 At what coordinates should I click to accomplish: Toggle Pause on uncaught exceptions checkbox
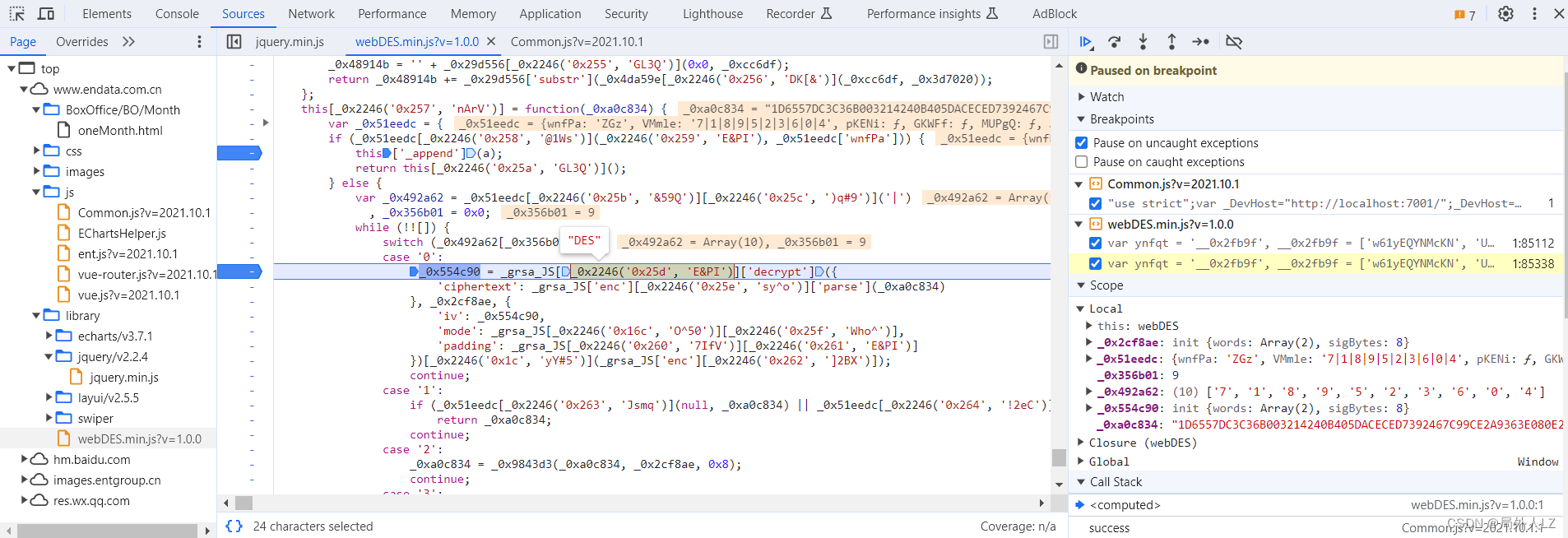(1082, 143)
